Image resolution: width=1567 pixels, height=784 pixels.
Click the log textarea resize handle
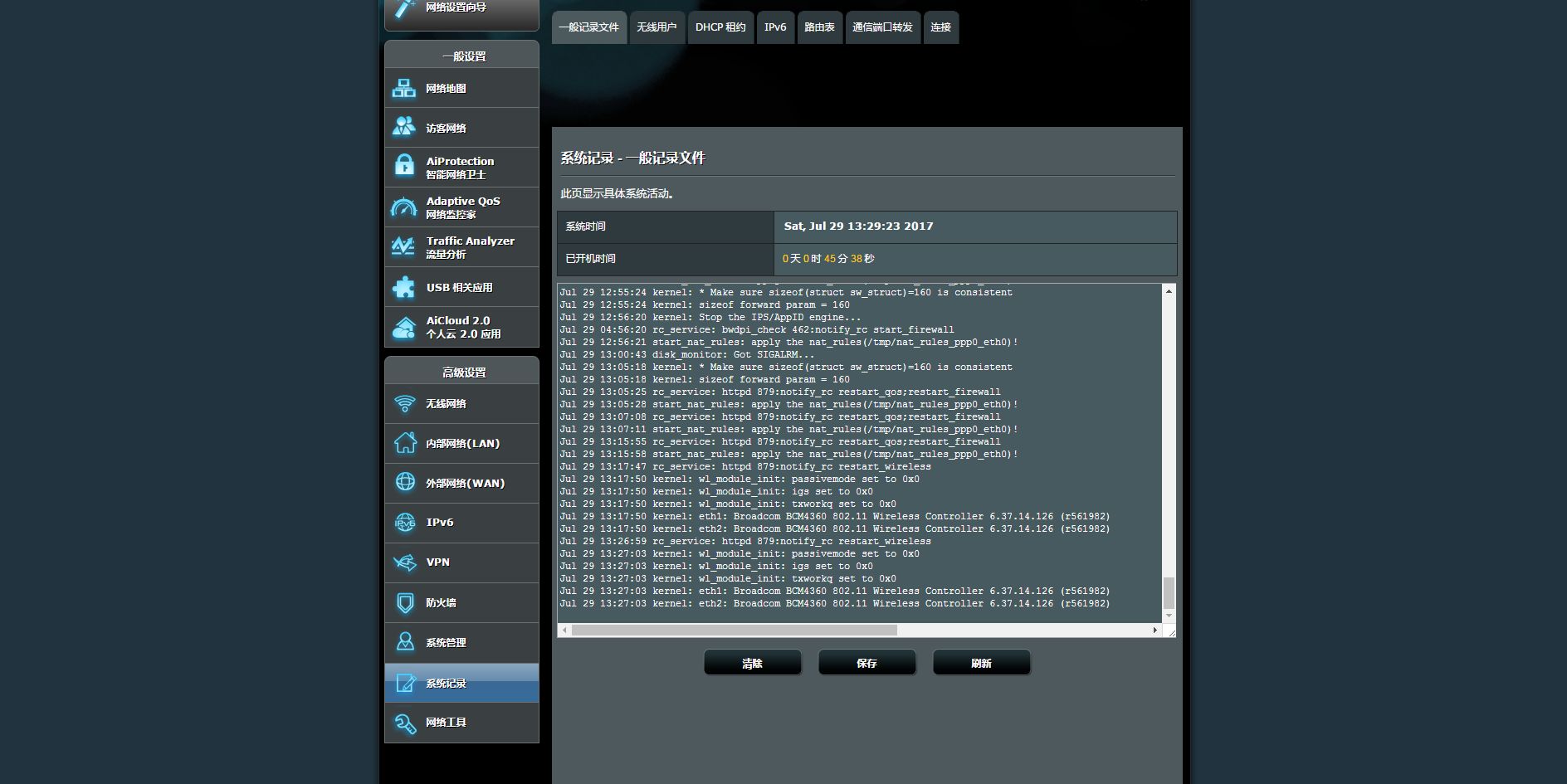click(x=1170, y=632)
